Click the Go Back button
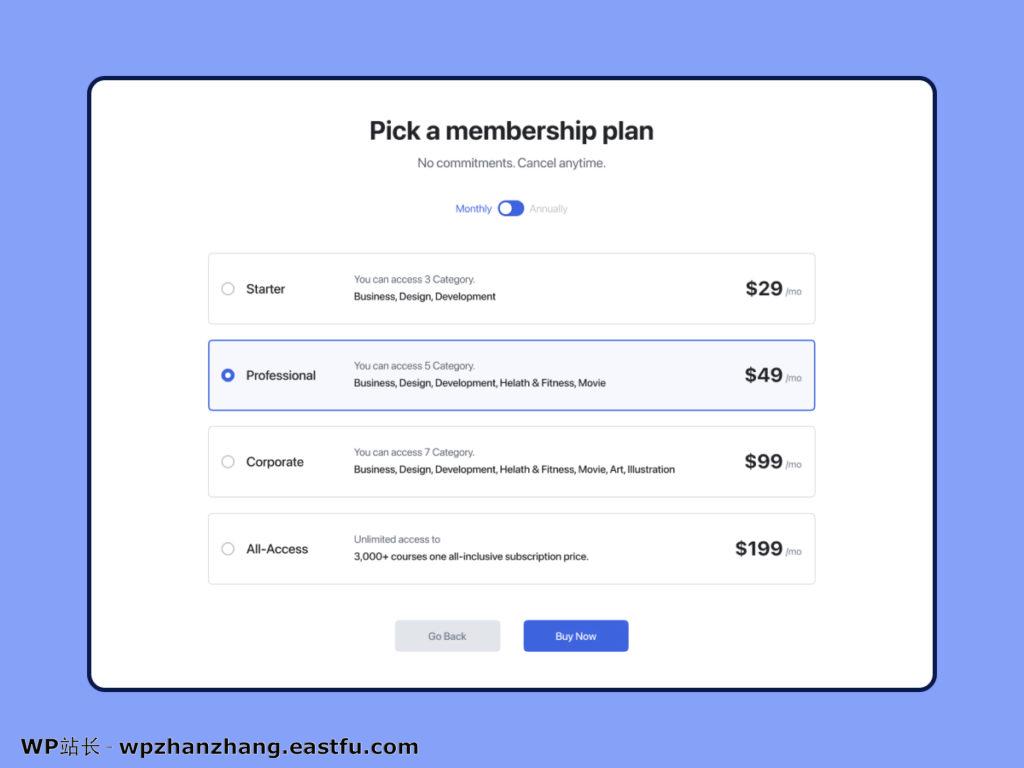 (447, 636)
